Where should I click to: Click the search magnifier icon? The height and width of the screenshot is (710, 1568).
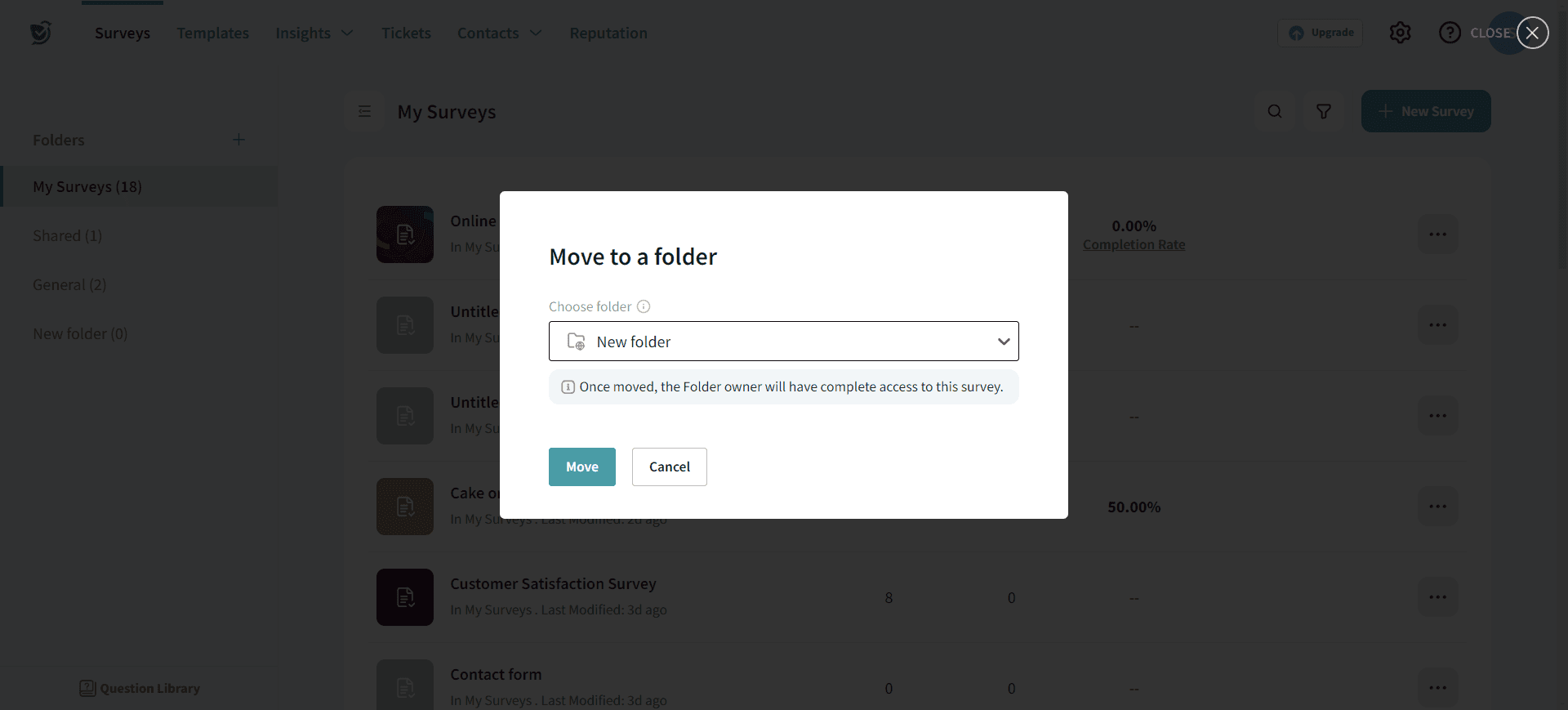click(1275, 111)
